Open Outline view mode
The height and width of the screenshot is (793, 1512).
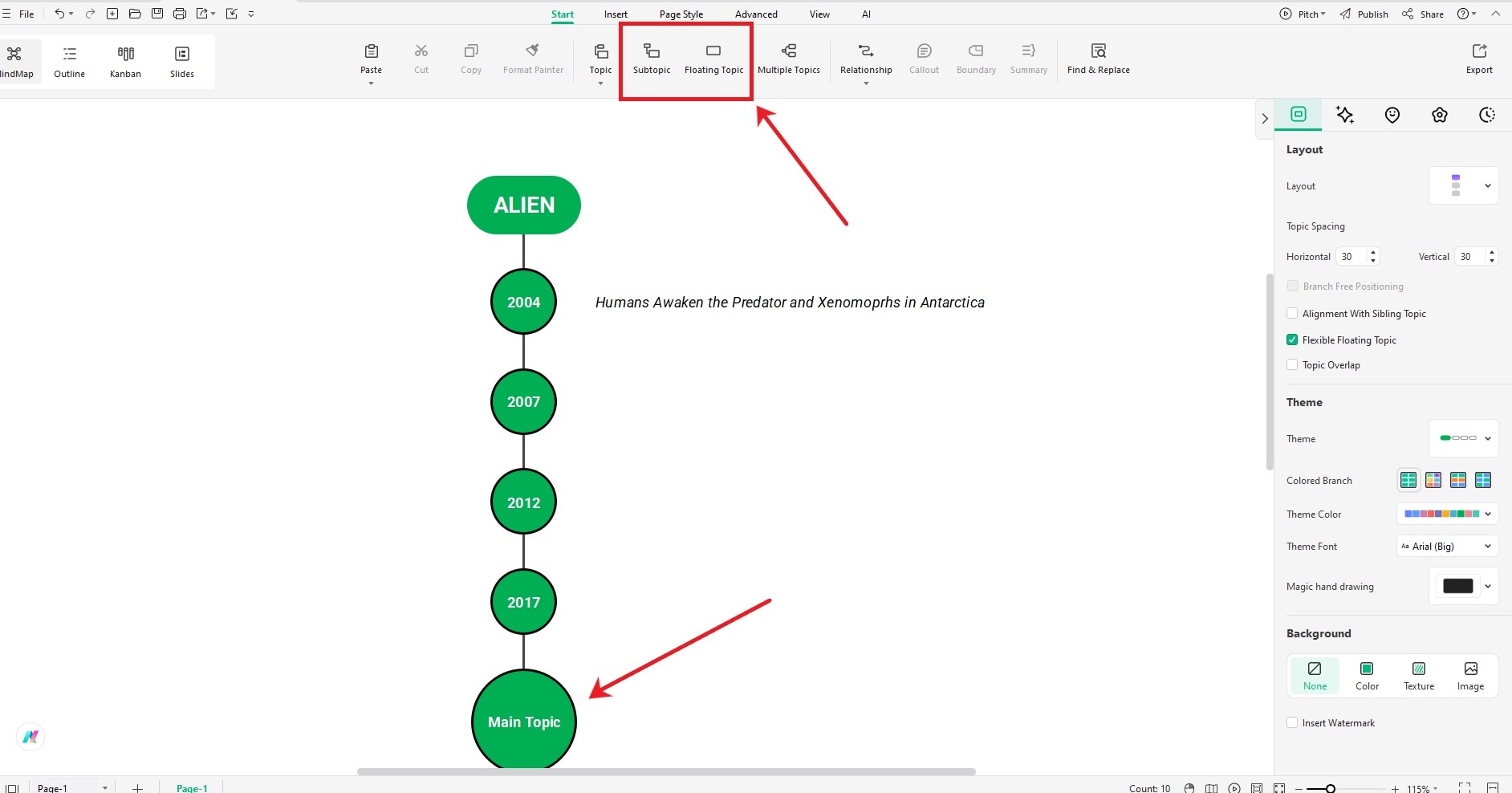(70, 62)
